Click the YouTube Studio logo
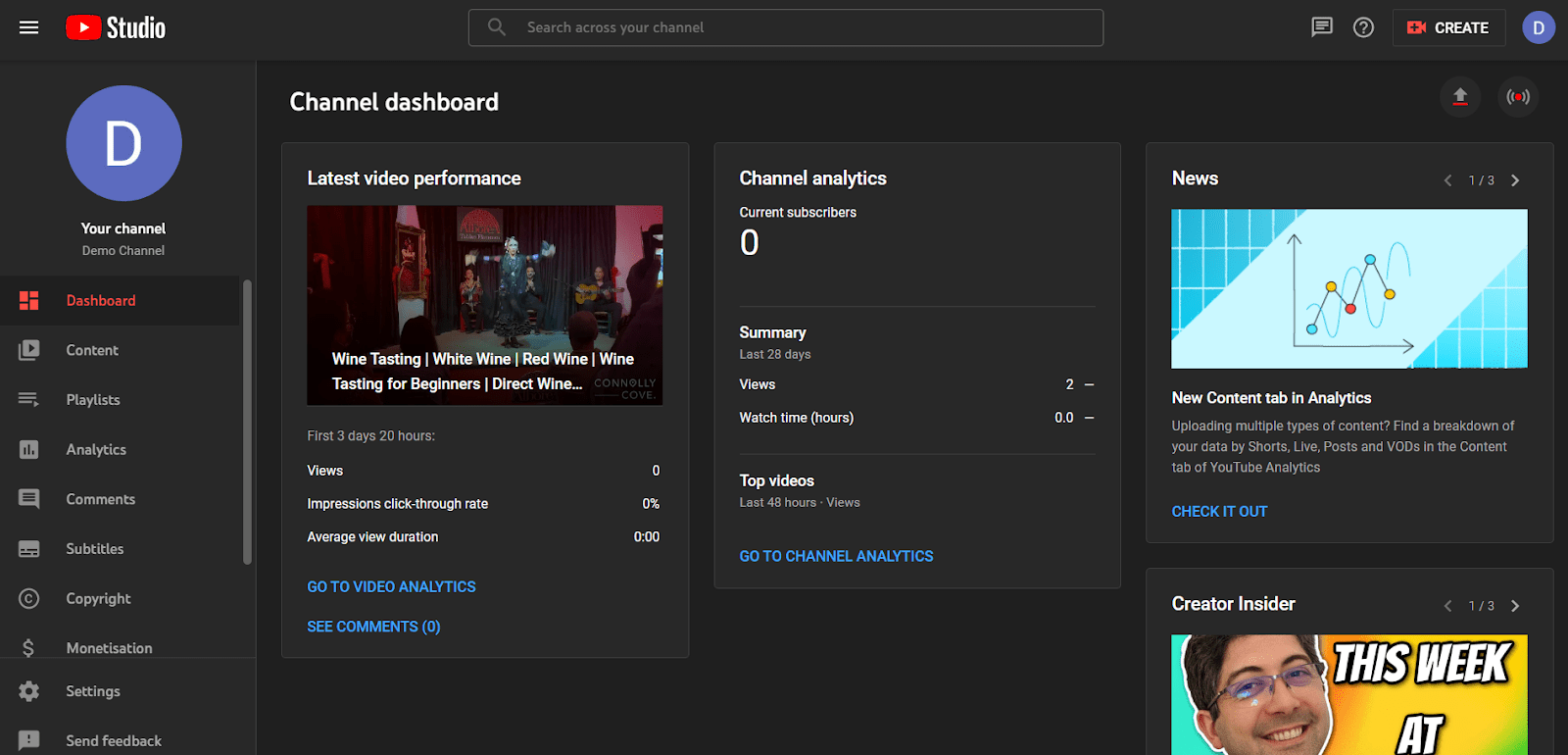This screenshot has height=755, width=1568. click(116, 27)
